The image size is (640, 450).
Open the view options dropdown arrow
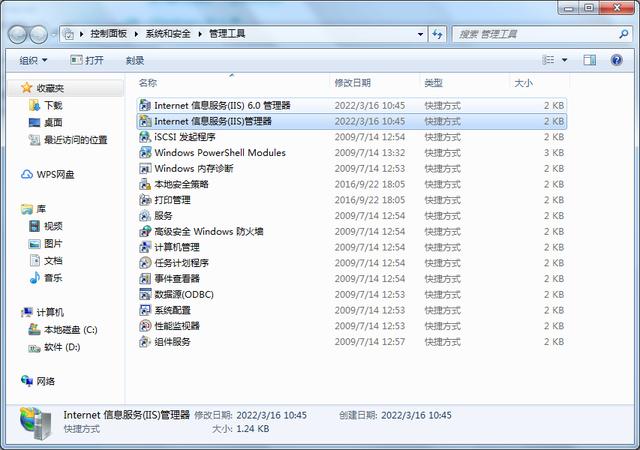(x=564, y=60)
